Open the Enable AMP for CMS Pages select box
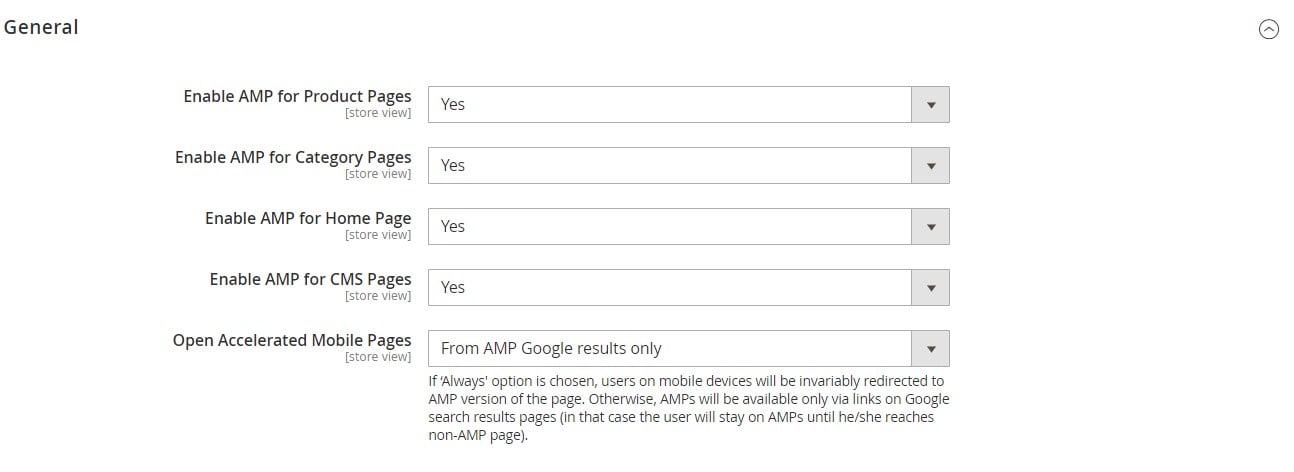The image size is (1294, 472). (688, 287)
